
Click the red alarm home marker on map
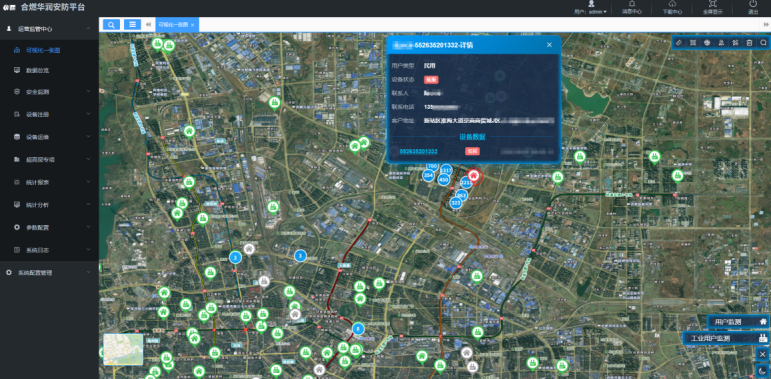point(474,175)
